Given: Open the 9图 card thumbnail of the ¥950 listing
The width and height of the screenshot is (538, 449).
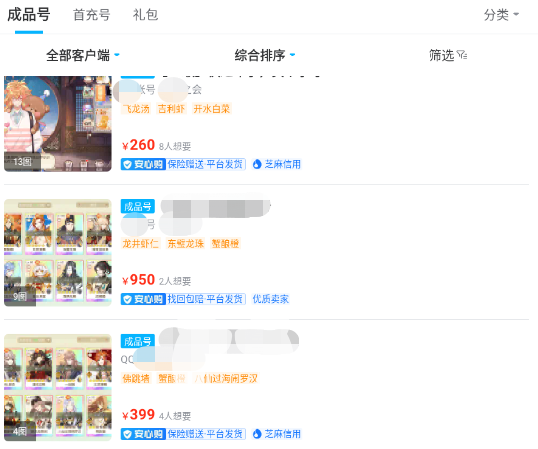Looking at the screenshot, I should 58,253.
